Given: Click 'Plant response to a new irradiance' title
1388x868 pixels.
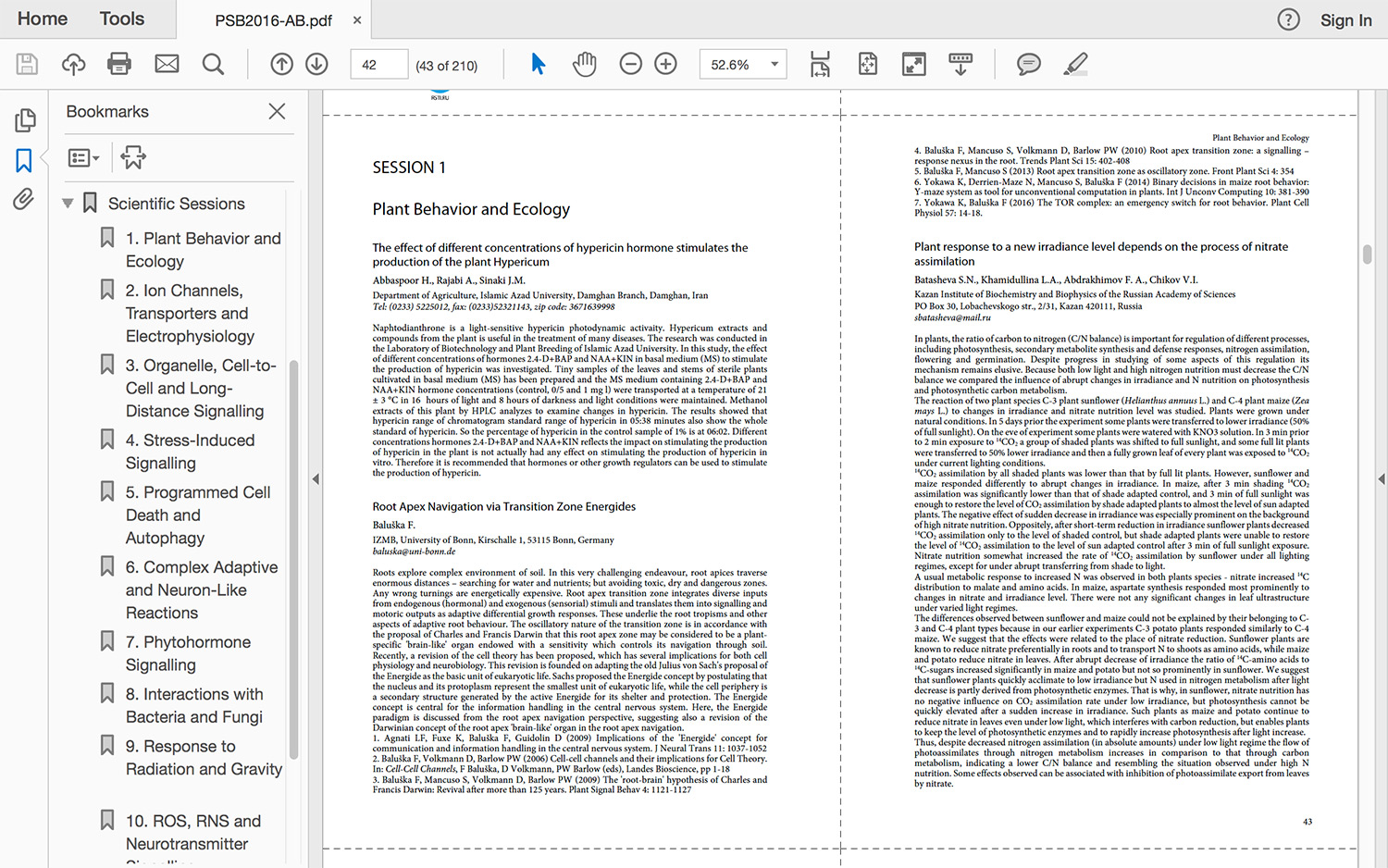Looking at the screenshot, I should (x=1101, y=254).
